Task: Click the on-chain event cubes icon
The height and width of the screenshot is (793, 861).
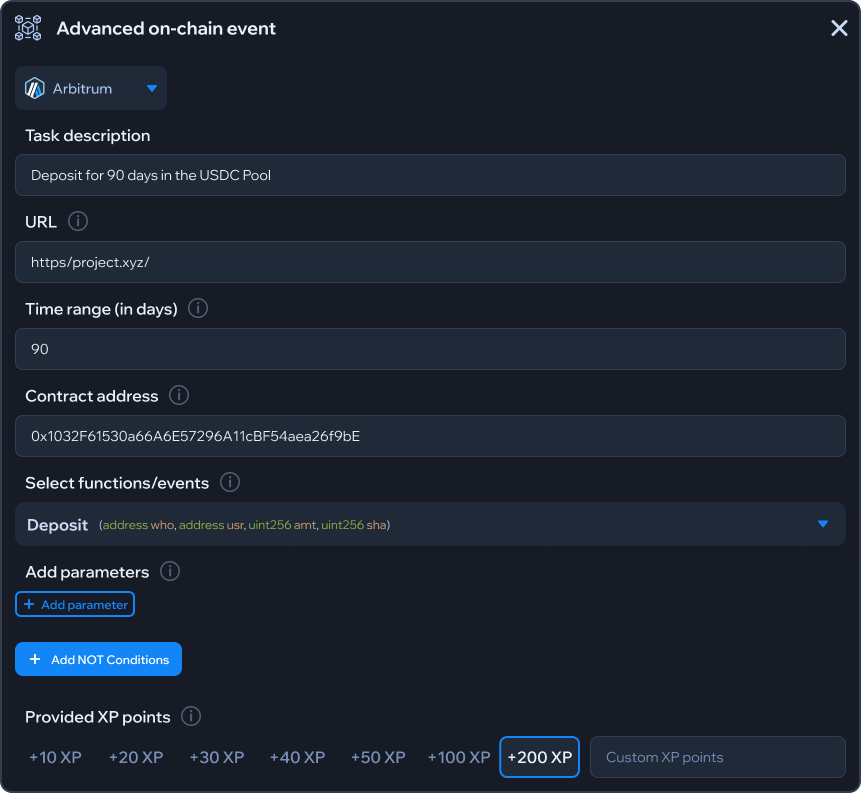Action: (x=28, y=28)
